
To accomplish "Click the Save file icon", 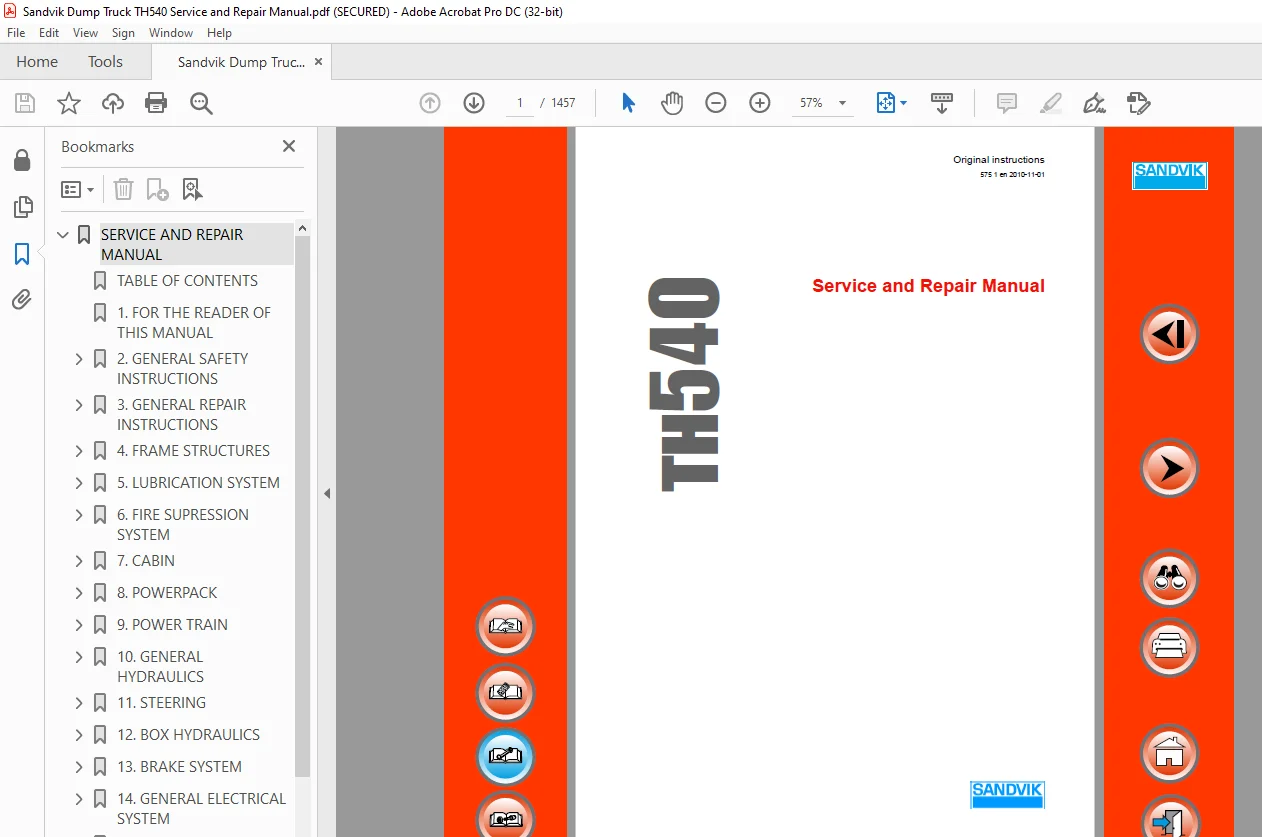I will pos(25,103).
